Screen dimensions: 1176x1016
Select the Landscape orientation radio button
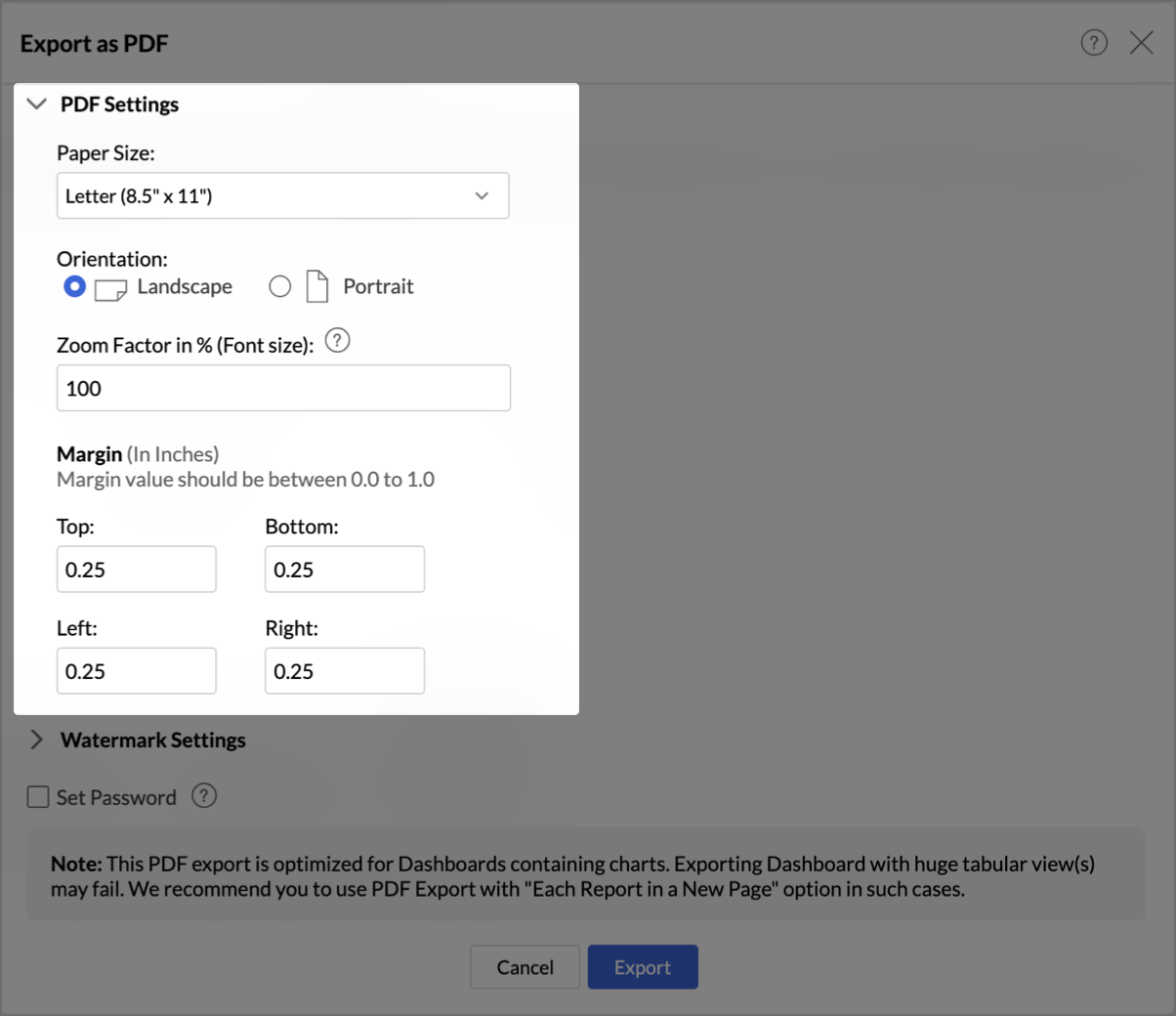coord(74,286)
